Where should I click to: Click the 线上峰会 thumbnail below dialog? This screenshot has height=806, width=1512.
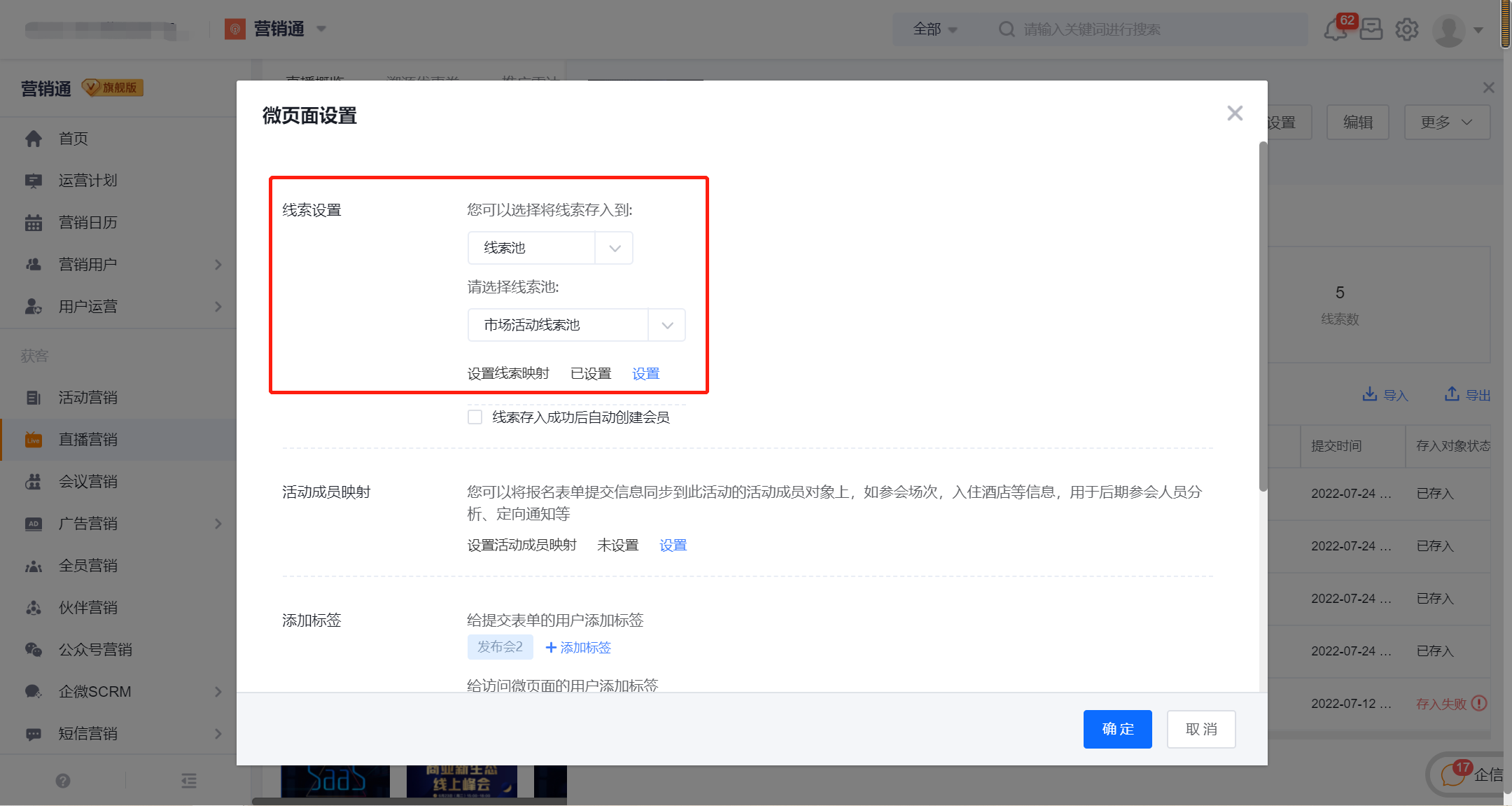click(461, 781)
